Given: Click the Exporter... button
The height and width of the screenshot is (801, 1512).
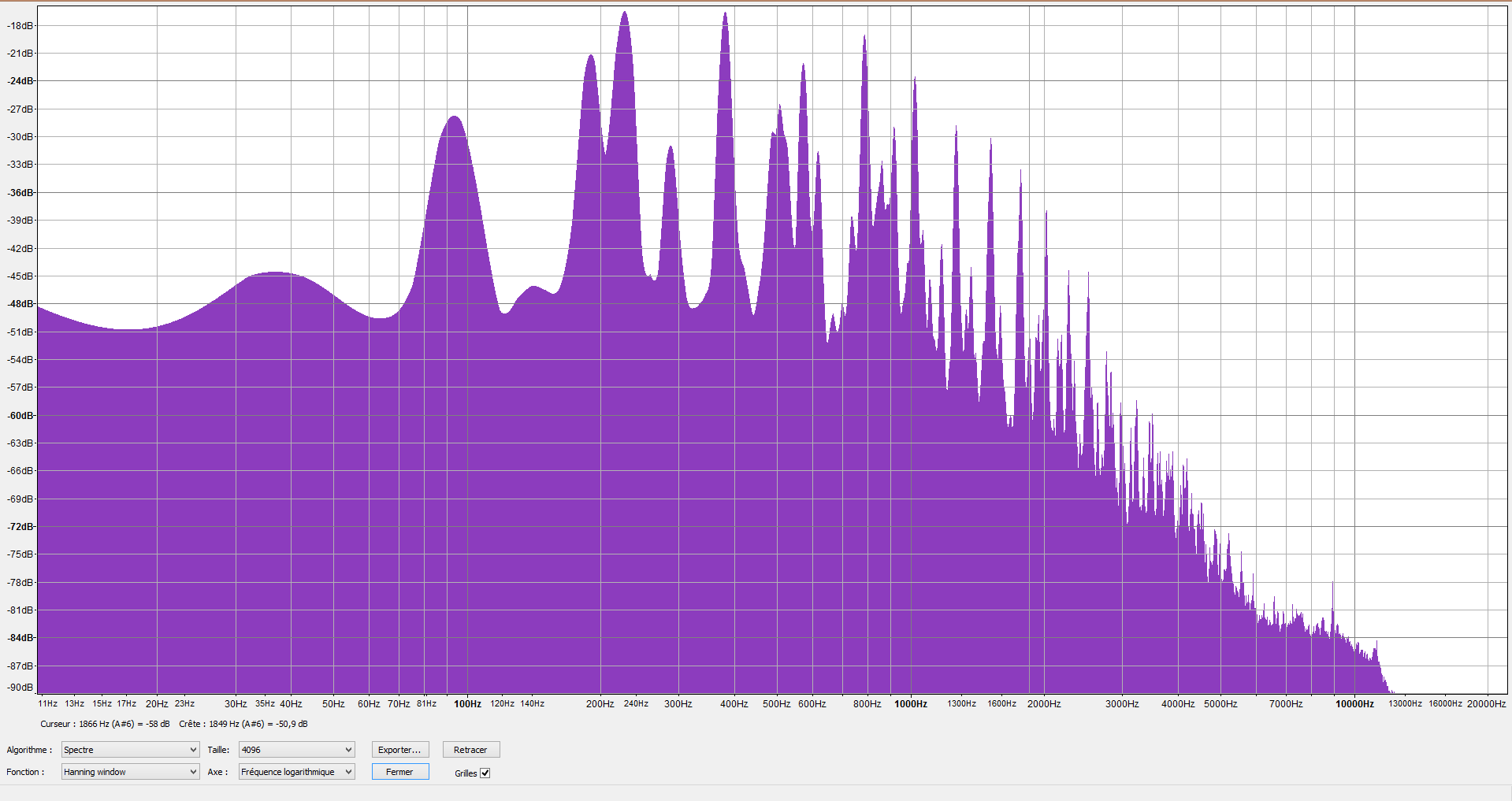Looking at the screenshot, I should tap(399, 750).
